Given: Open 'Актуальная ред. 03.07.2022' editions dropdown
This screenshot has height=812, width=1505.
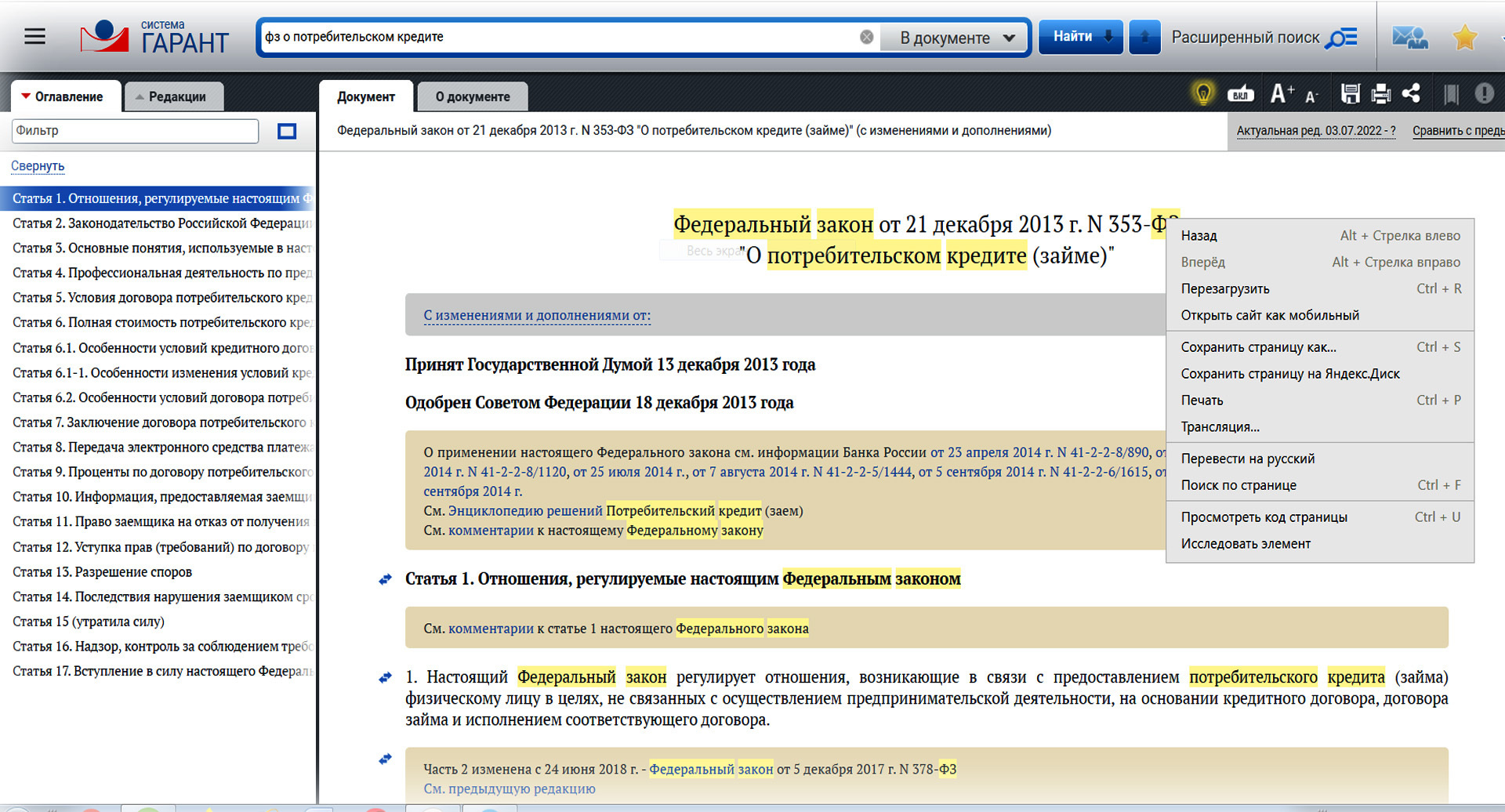Looking at the screenshot, I should [x=1315, y=131].
